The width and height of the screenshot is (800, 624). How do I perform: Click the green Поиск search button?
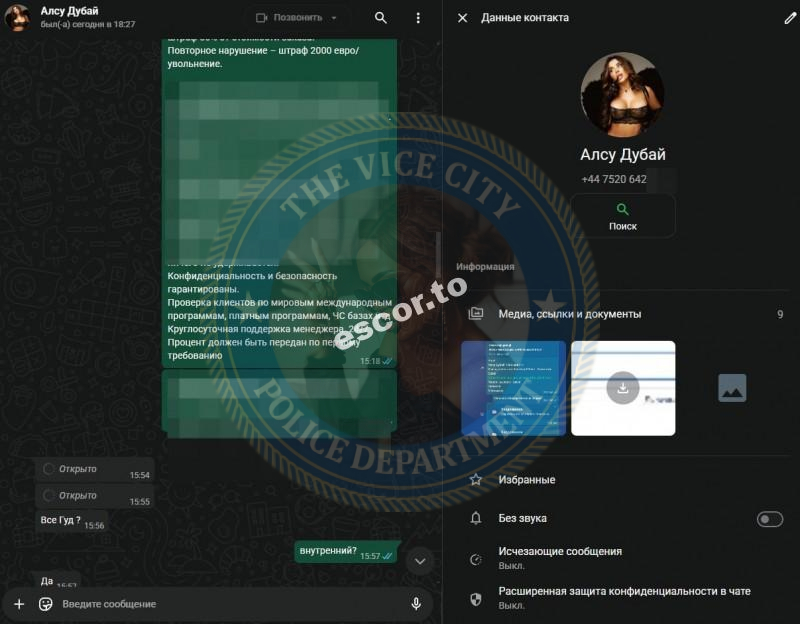pyautogui.click(x=622, y=216)
